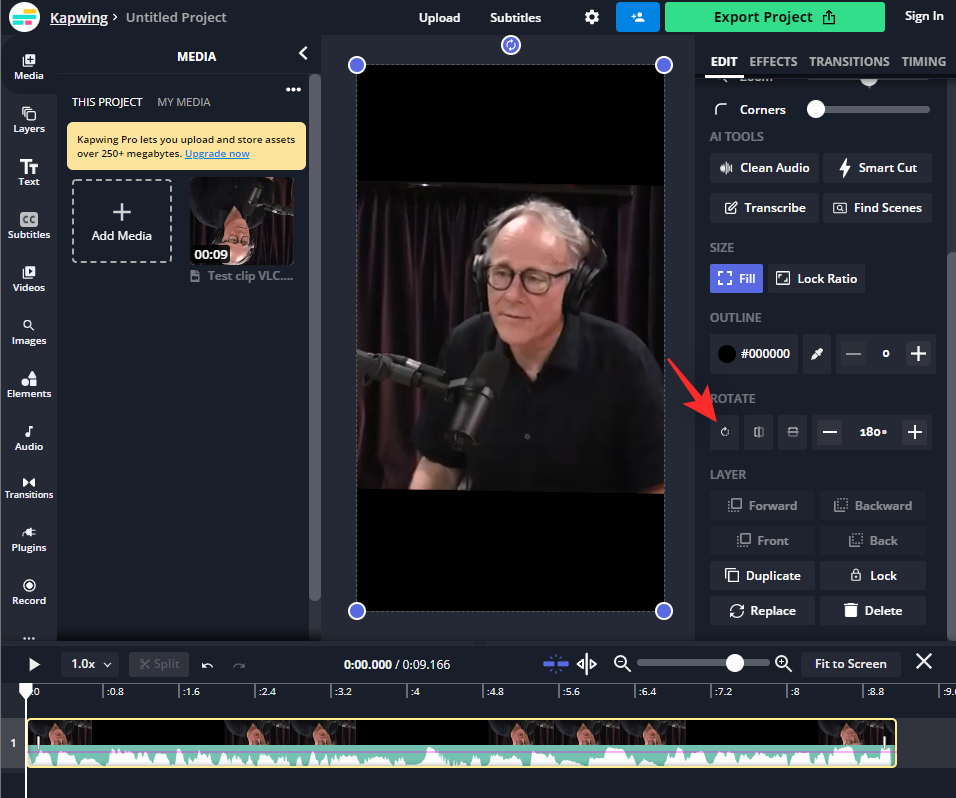The width and height of the screenshot is (956, 798).
Task: Delete the selected layer
Action: point(873,611)
